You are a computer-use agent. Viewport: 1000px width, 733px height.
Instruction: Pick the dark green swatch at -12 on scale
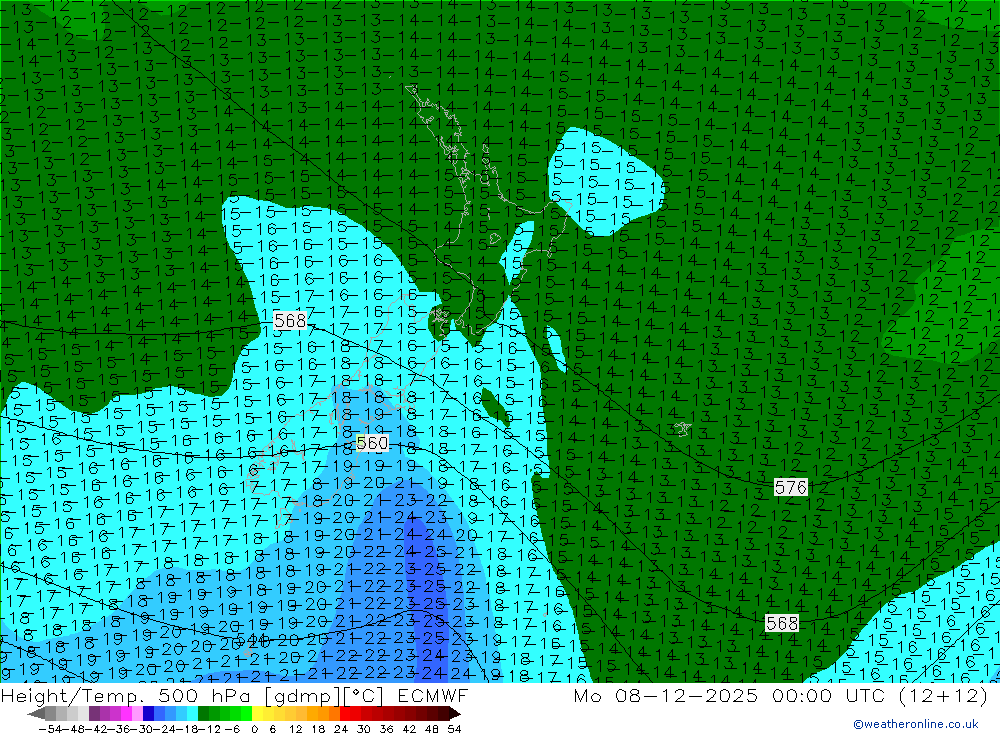pyautogui.click(x=203, y=713)
